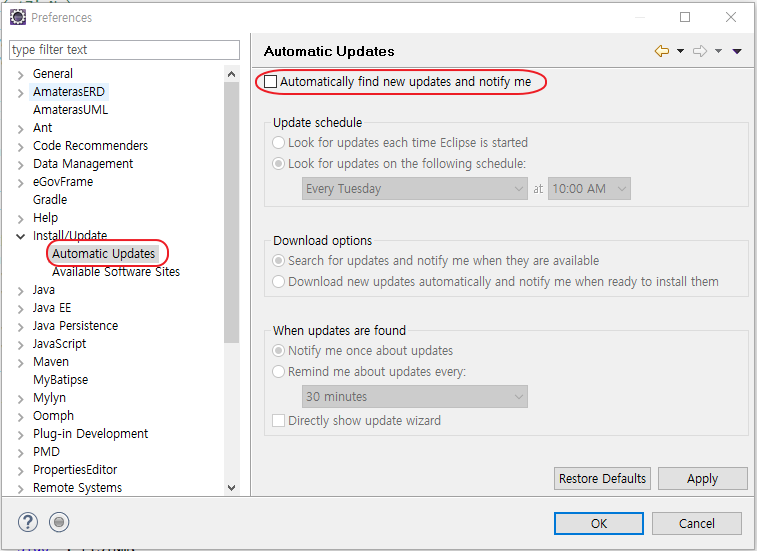Screen dimensions: 757x551
Task: Expand the Oomph tree node
Action: point(20,417)
